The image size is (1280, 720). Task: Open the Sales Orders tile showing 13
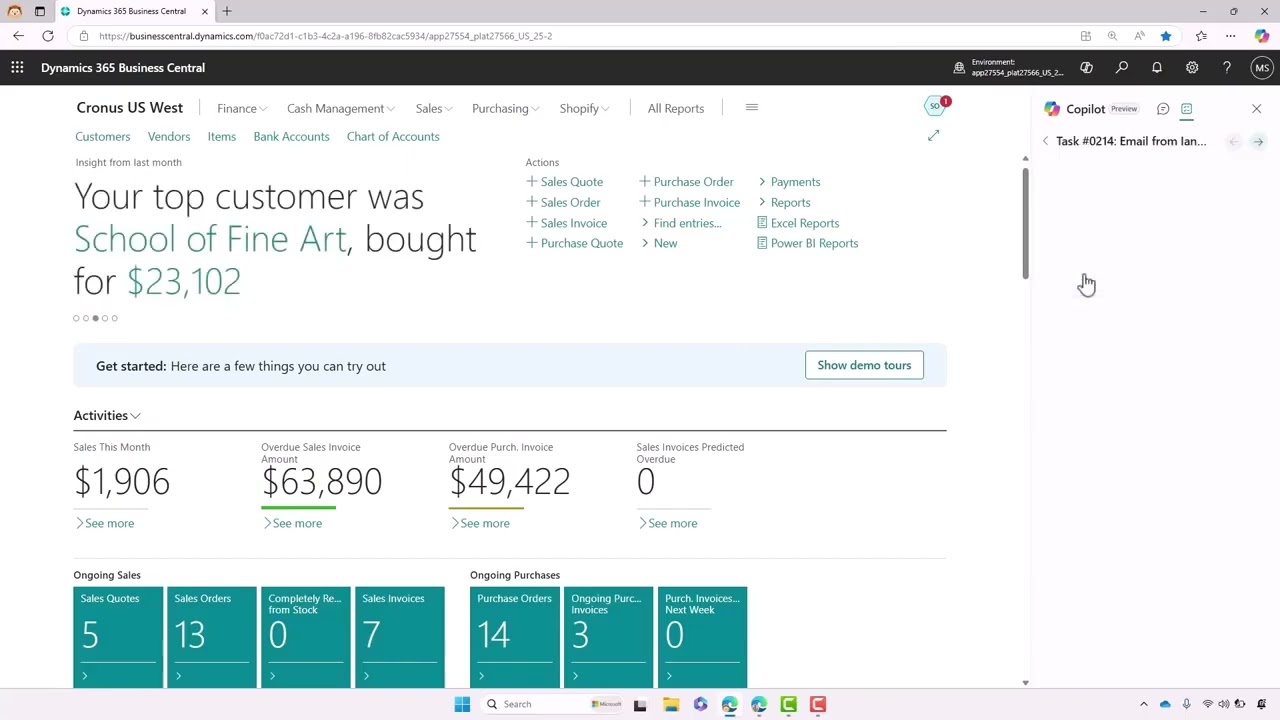pyautogui.click(x=212, y=637)
